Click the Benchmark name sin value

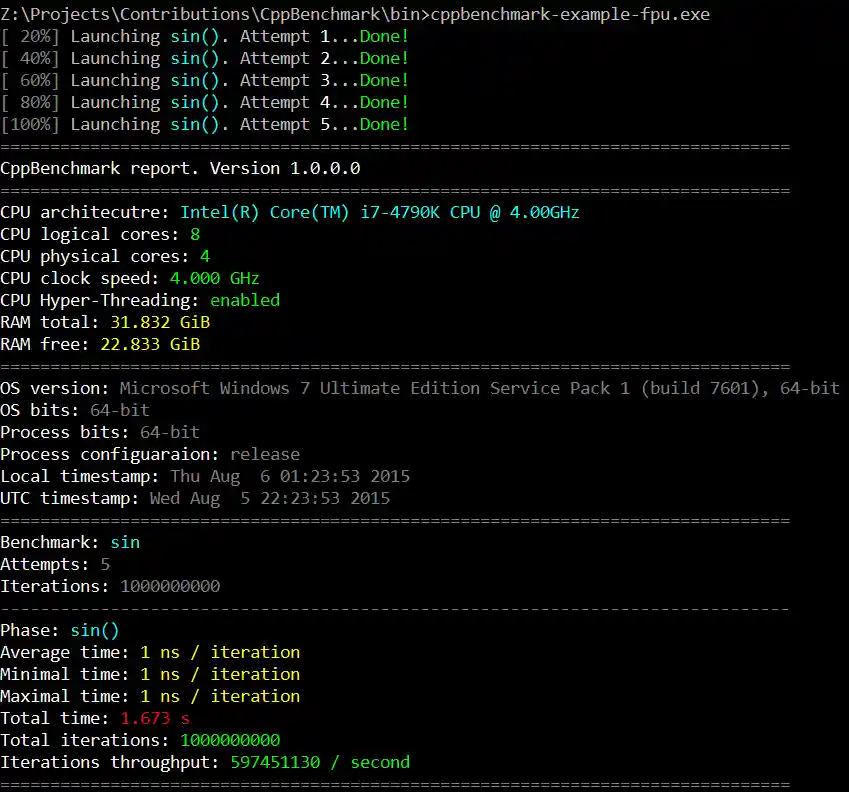pyautogui.click(x=125, y=542)
